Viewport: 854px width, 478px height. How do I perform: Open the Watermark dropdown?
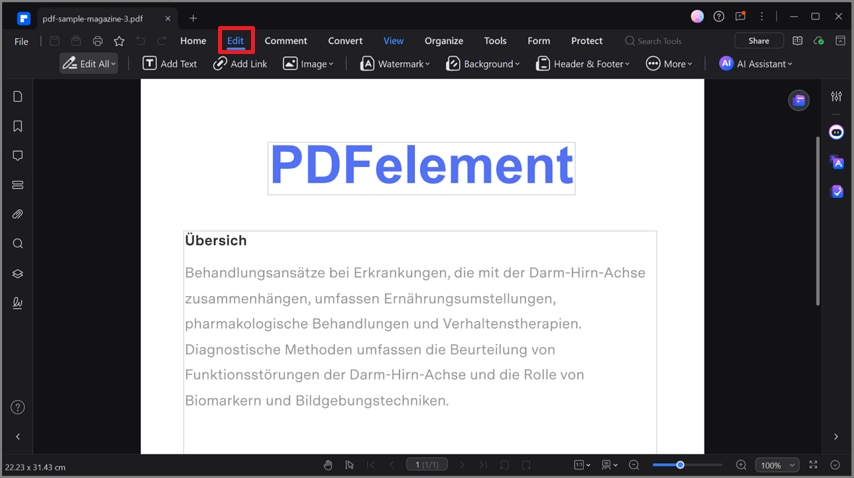click(x=395, y=64)
